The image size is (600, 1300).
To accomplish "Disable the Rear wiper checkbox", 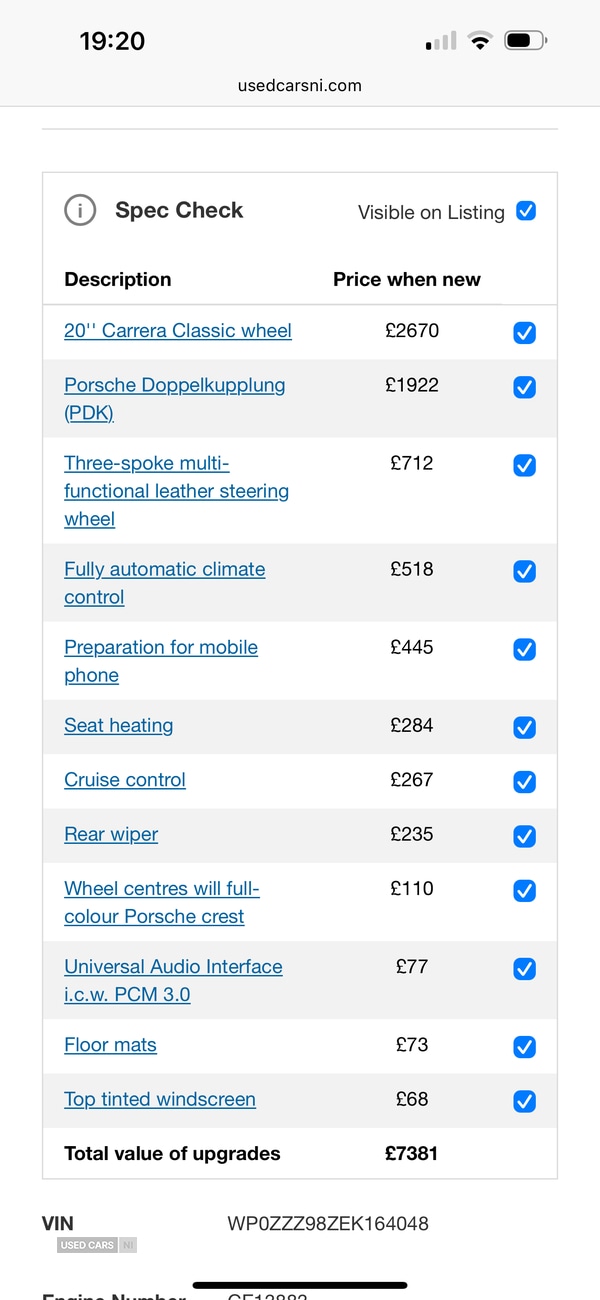I will coord(524,837).
